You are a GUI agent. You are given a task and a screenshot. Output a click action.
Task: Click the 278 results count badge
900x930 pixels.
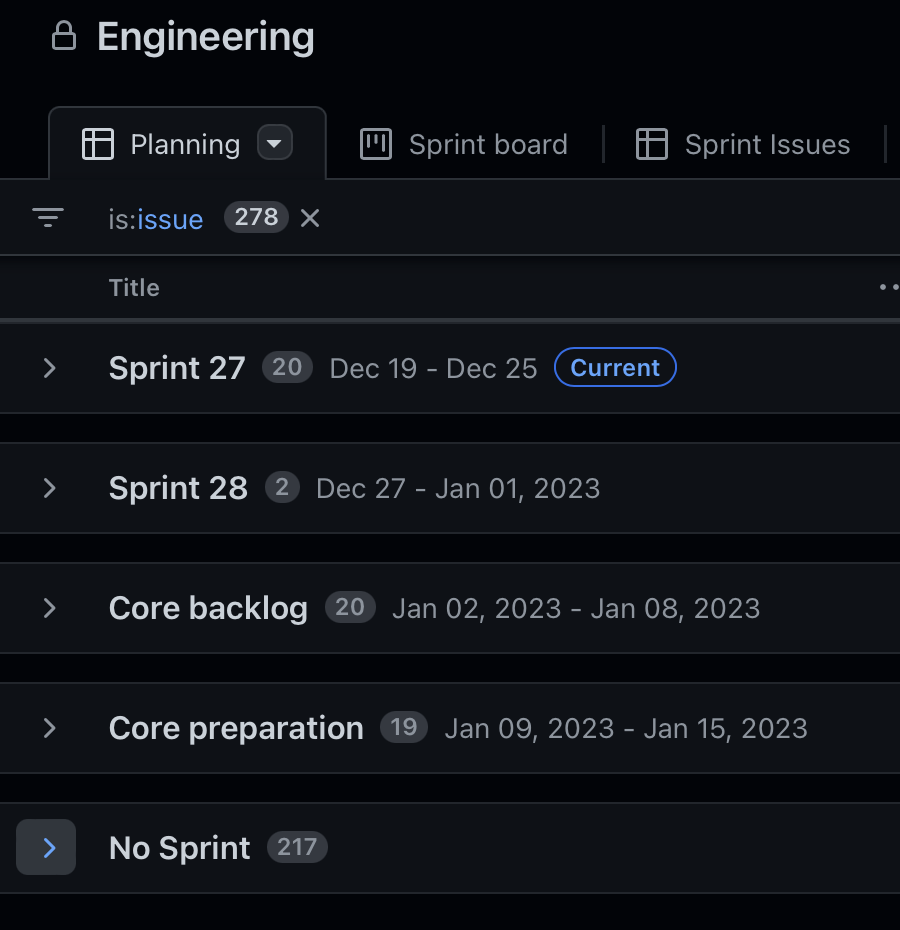(x=256, y=217)
